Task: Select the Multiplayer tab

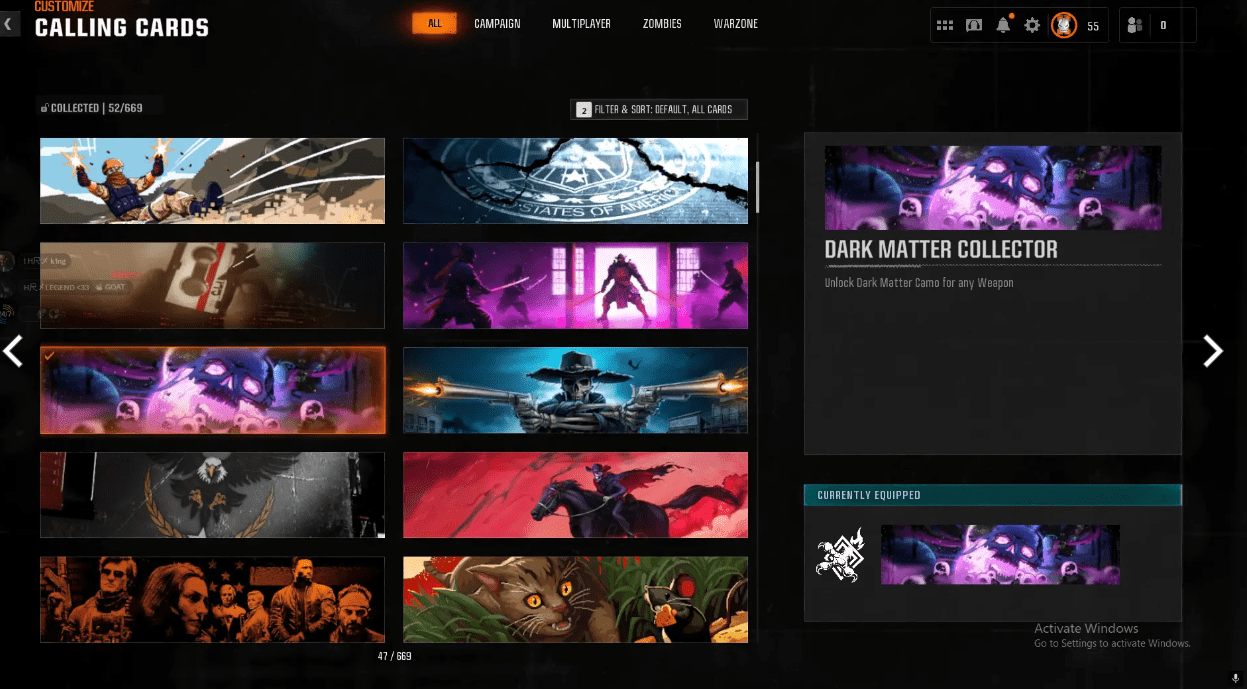Action: point(581,23)
